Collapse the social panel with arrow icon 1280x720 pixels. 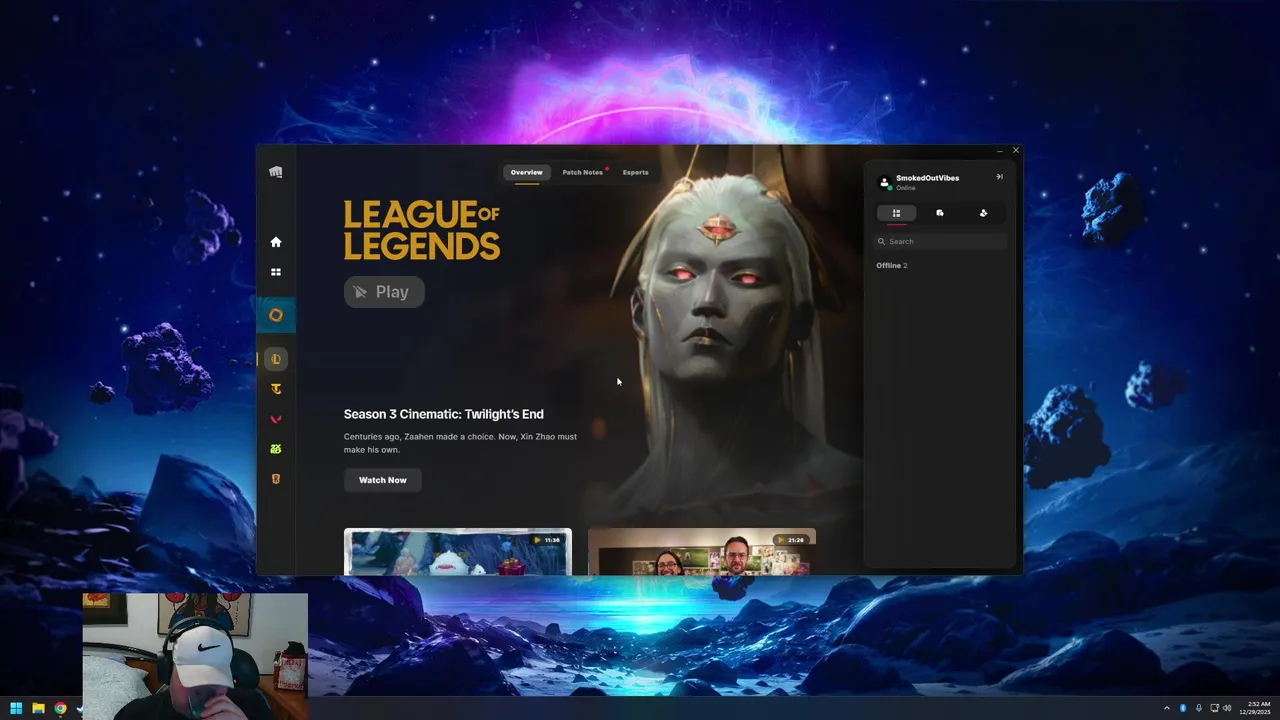(x=999, y=177)
